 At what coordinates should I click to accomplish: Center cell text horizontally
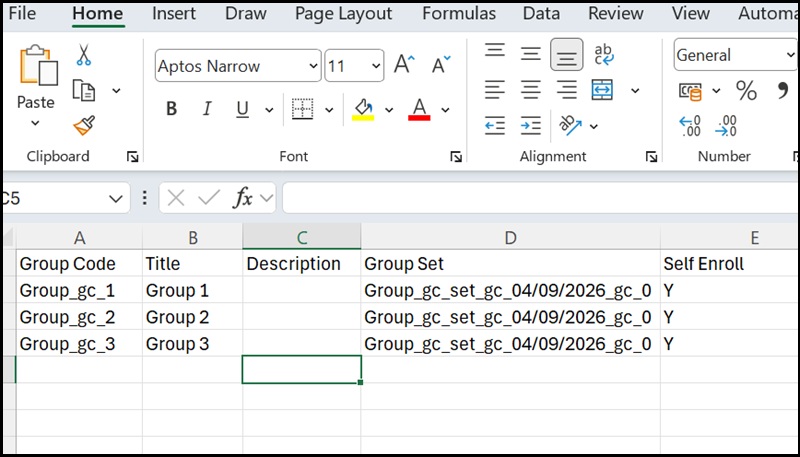531,90
